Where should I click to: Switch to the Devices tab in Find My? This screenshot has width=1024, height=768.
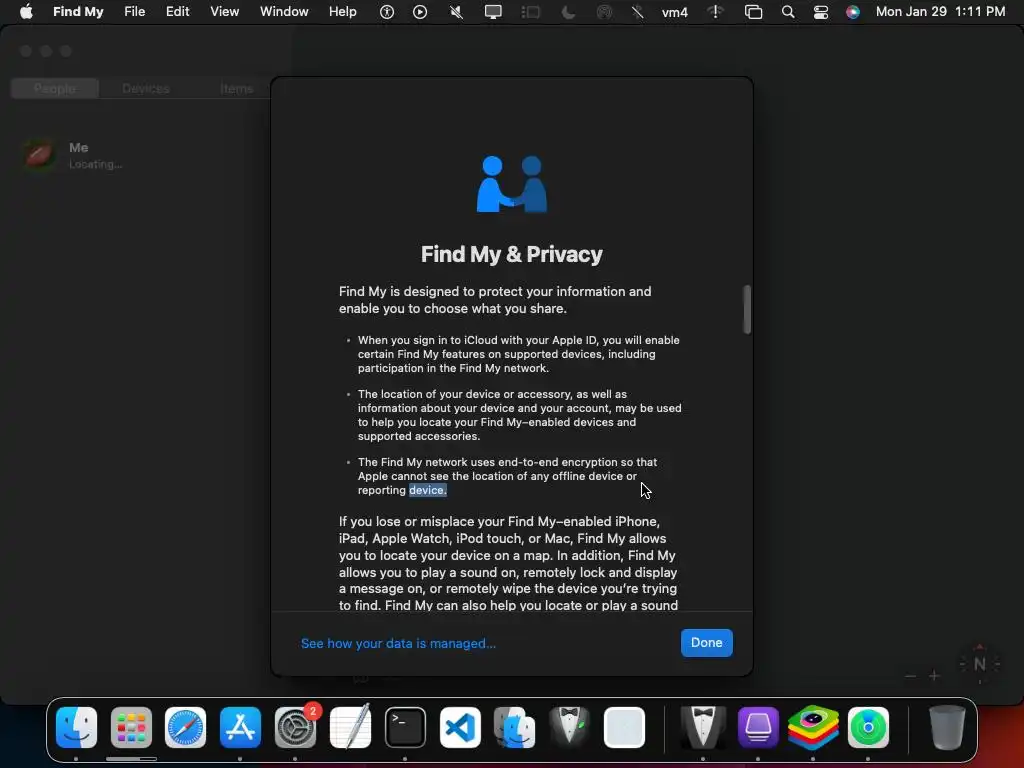coord(146,88)
